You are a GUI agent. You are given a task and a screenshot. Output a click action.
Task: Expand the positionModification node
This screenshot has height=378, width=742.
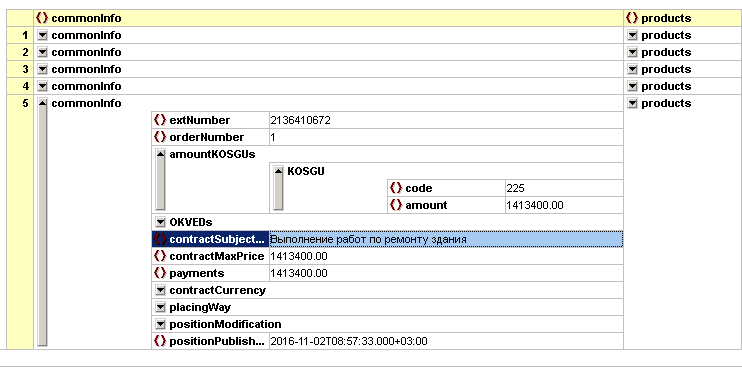point(160,325)
